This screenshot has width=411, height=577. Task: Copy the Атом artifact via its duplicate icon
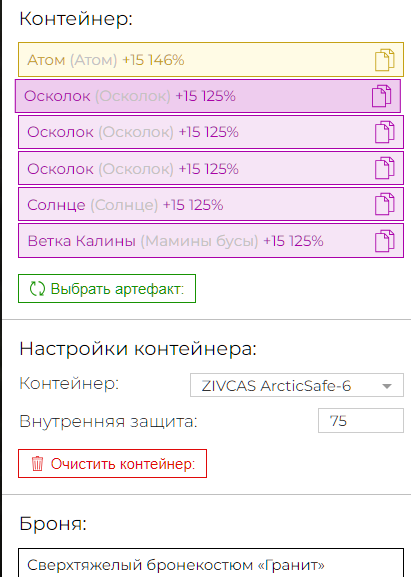click(x=385, y=60)
